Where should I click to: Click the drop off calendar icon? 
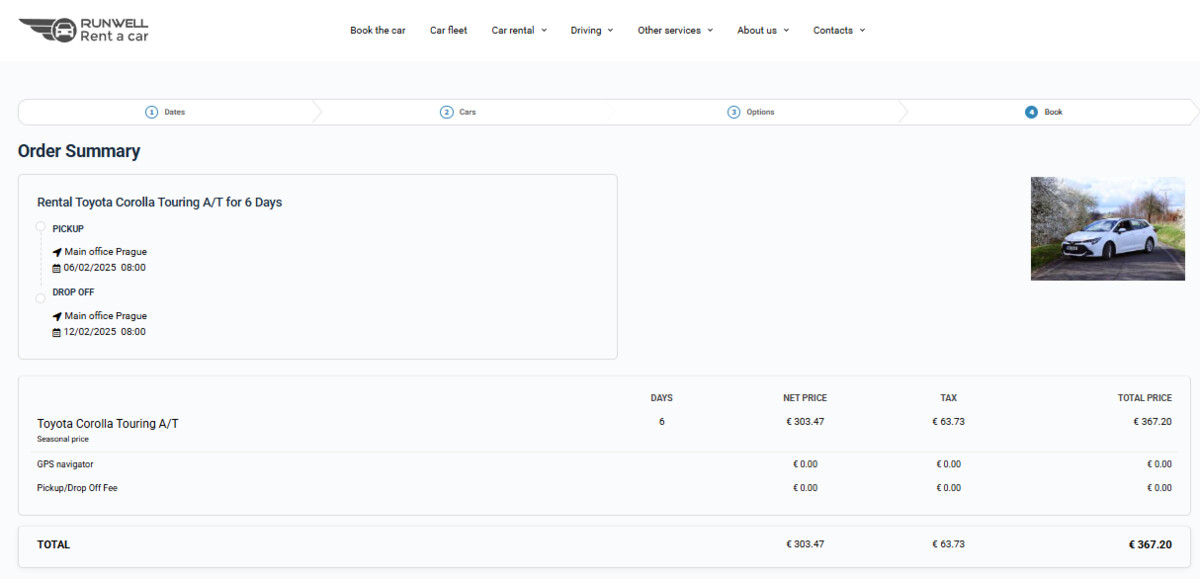point(57,332)
